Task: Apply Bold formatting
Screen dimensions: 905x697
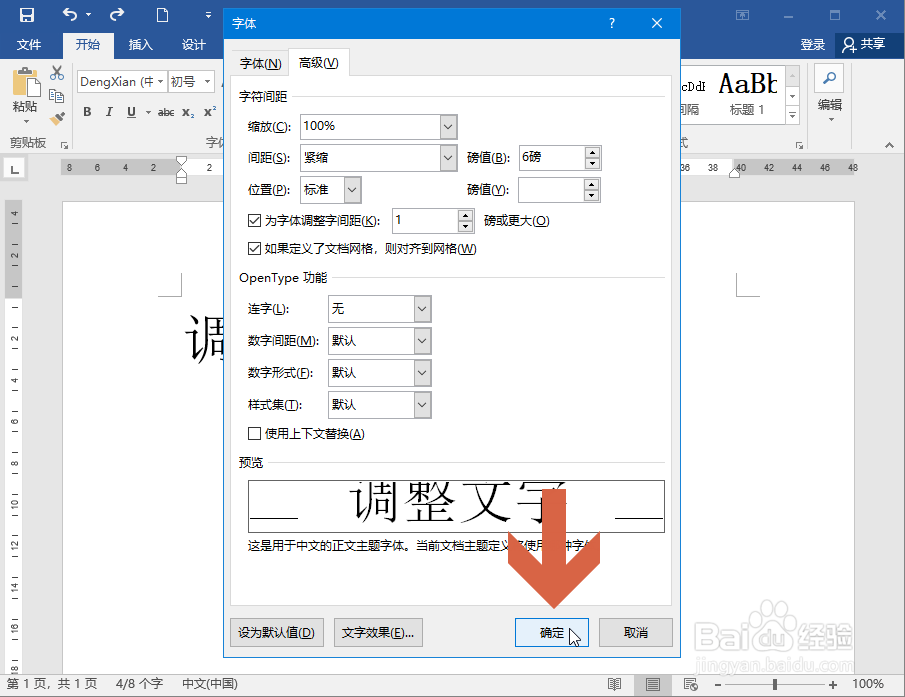Action: pyautogui.click(x=87, y=111)
